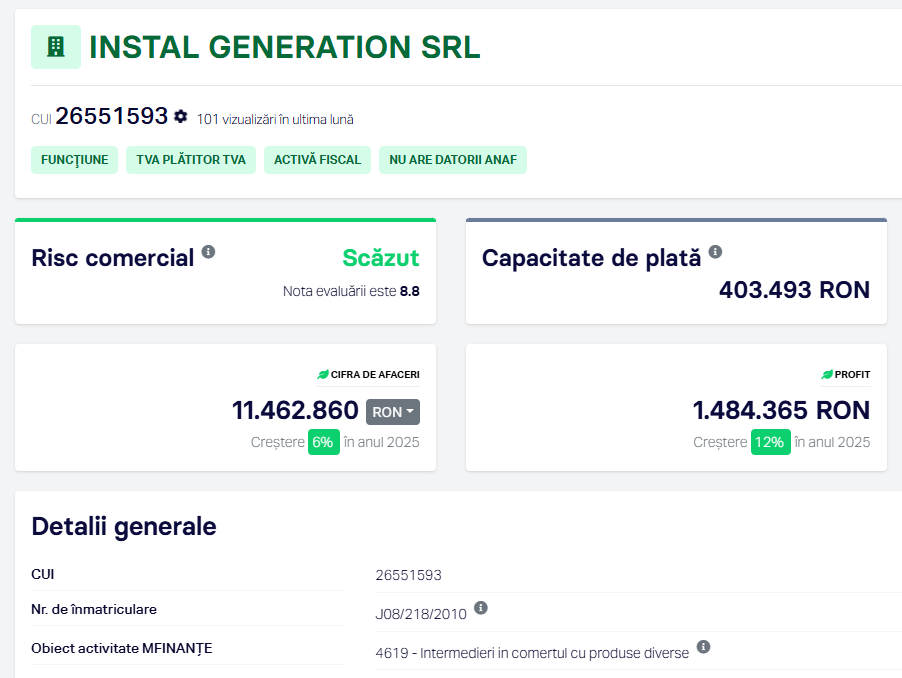Screen dimensions: 902x678
Task: Click the NU ARE DATORII ANAF badge
Action: click(x=453, y=160)
